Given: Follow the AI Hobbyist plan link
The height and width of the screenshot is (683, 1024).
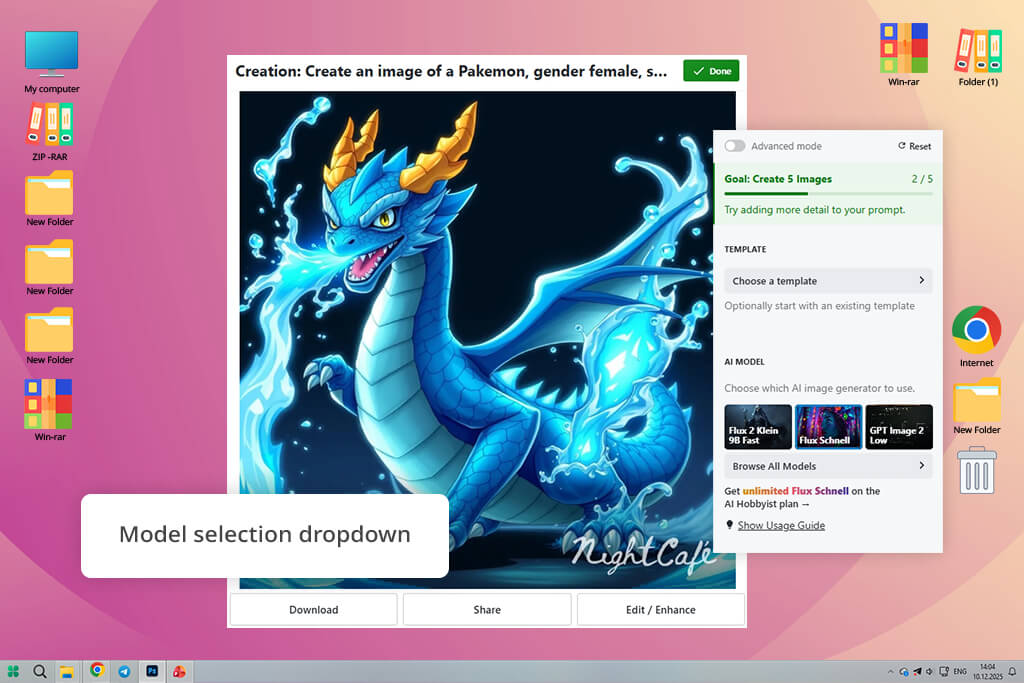Looking at the screenshot, I should [767, 503].
